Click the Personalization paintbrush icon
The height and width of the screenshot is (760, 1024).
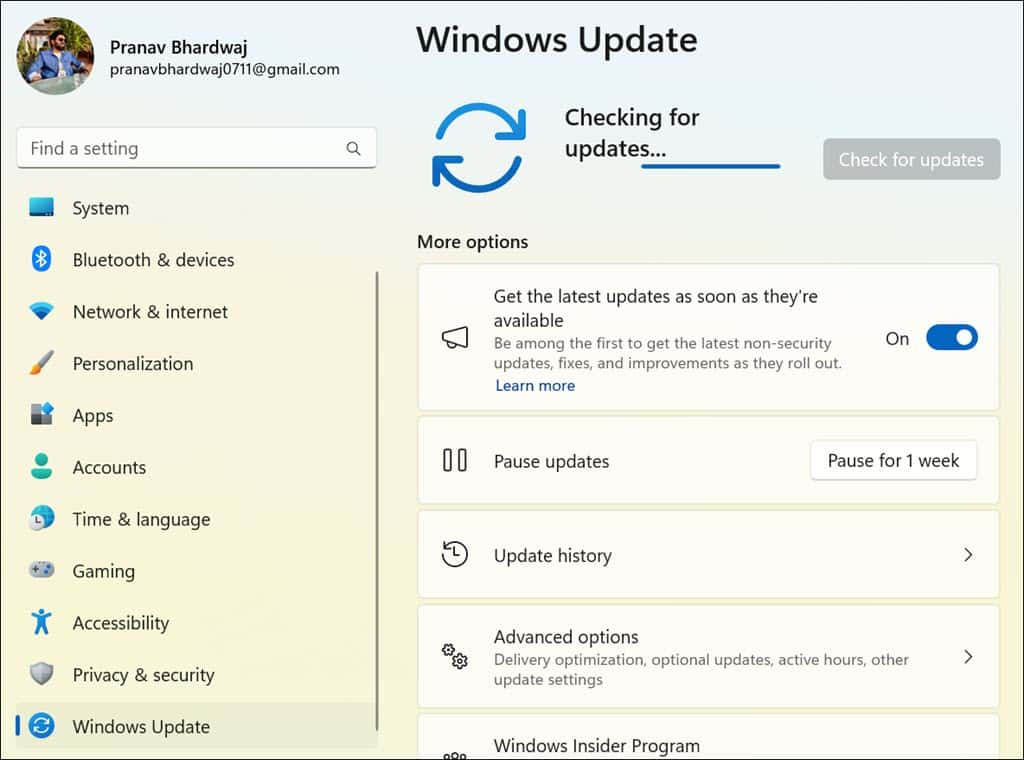tap(42, 362)
